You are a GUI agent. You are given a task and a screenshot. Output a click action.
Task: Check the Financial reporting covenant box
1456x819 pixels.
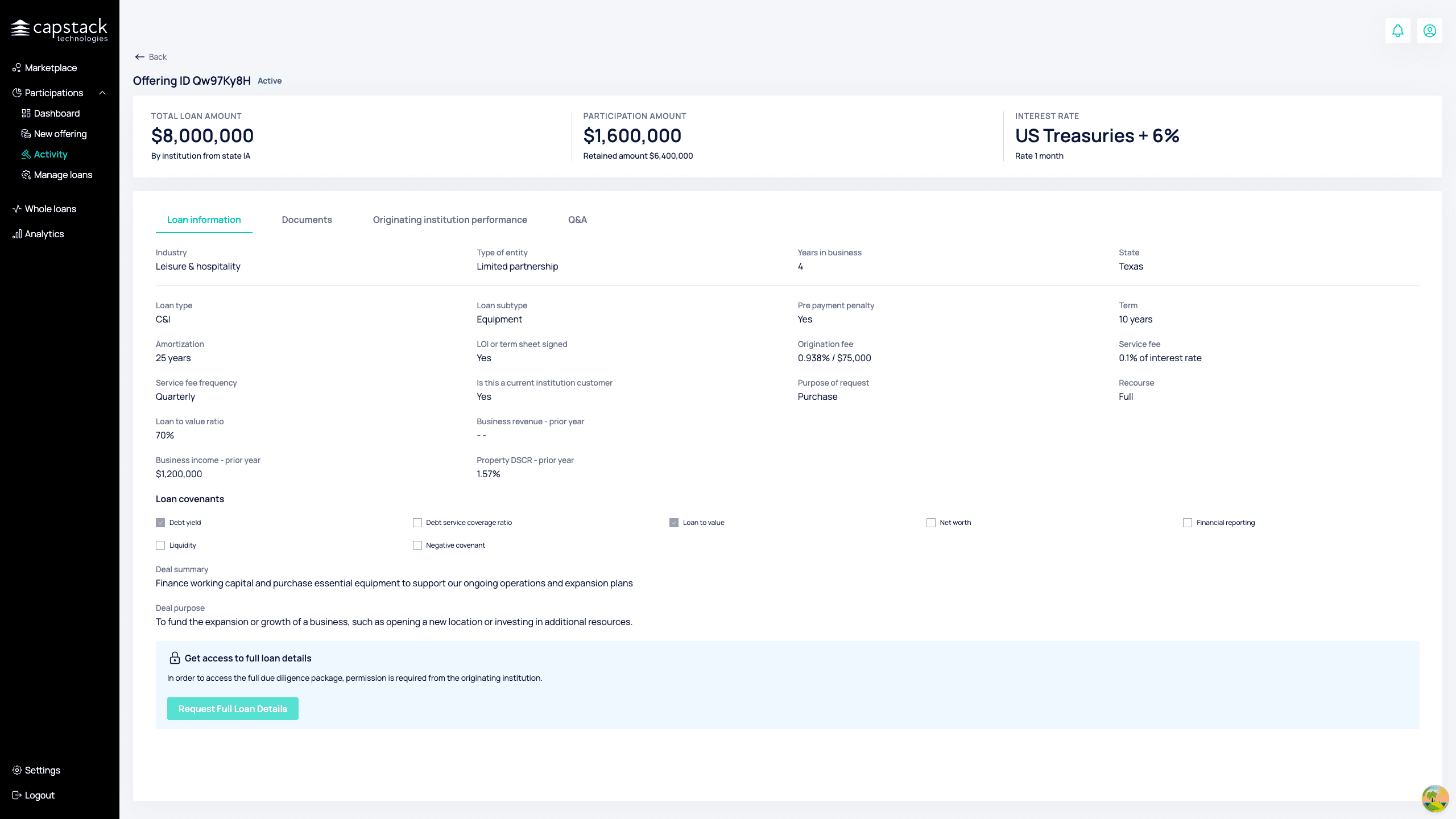point(1188,523)
